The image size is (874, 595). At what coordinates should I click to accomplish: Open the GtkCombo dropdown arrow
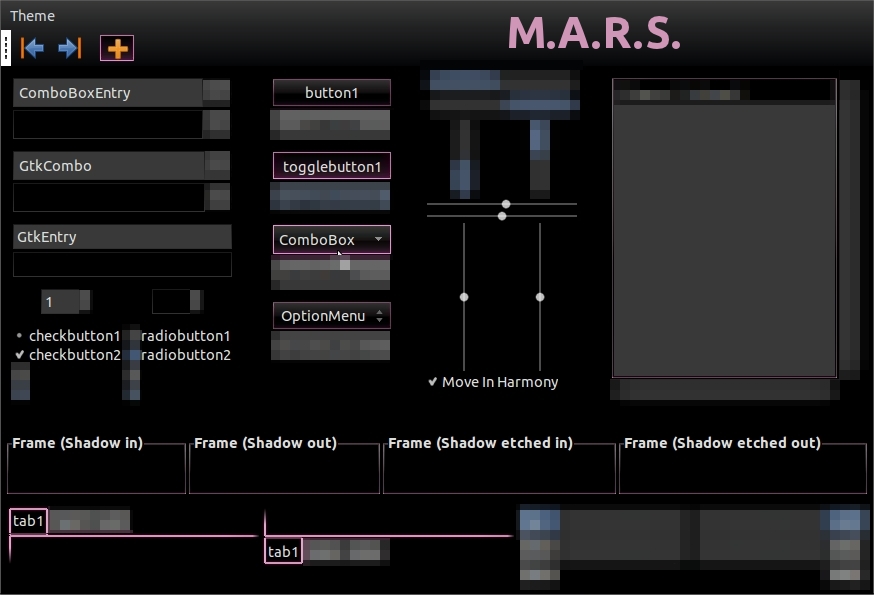(x=217, y=166)
